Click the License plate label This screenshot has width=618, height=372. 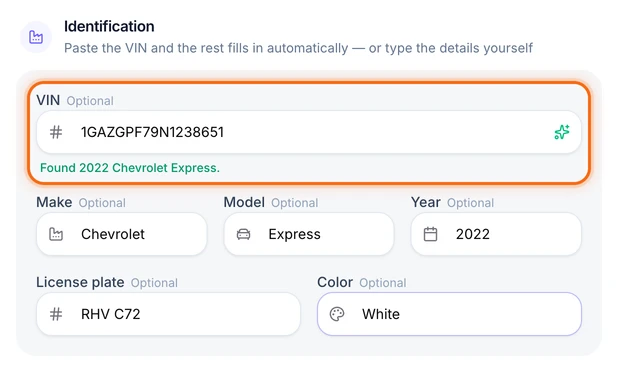tap(80, 282)
